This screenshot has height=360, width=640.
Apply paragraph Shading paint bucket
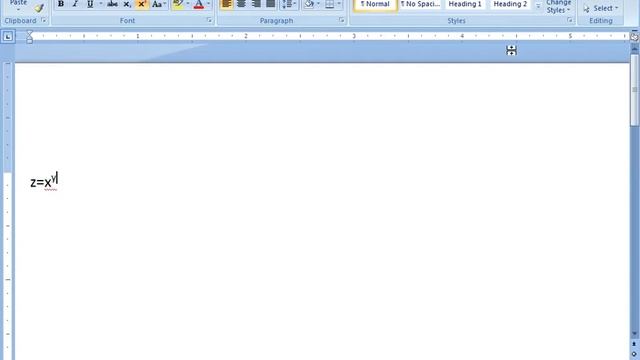[x=309, y=4]
